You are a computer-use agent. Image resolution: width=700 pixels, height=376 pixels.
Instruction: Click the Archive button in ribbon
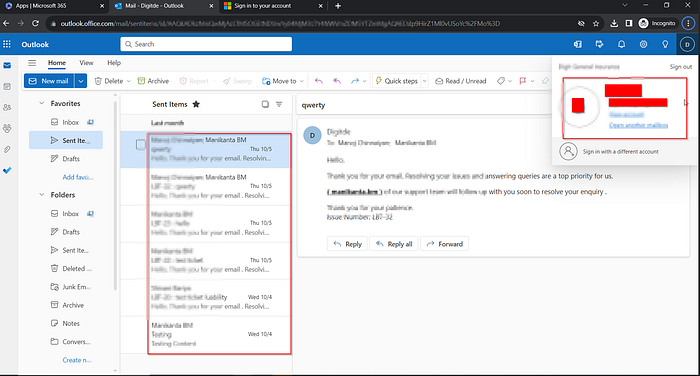tap(153, 81)
